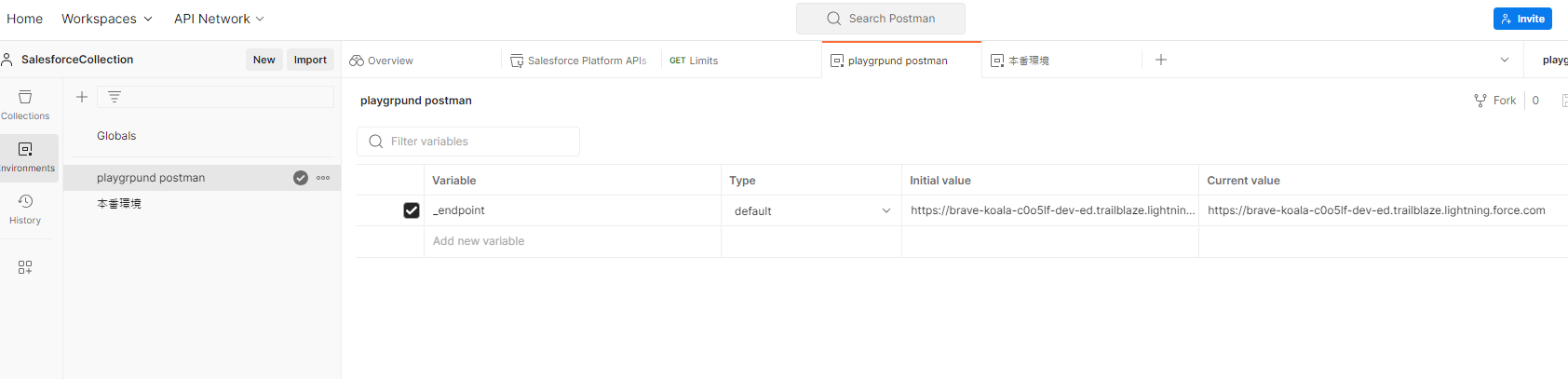Image resolution: width=1568 pixels, height=379 pixels.
Task: Click the filter icon in sidebar
Action: click(115, 97)
